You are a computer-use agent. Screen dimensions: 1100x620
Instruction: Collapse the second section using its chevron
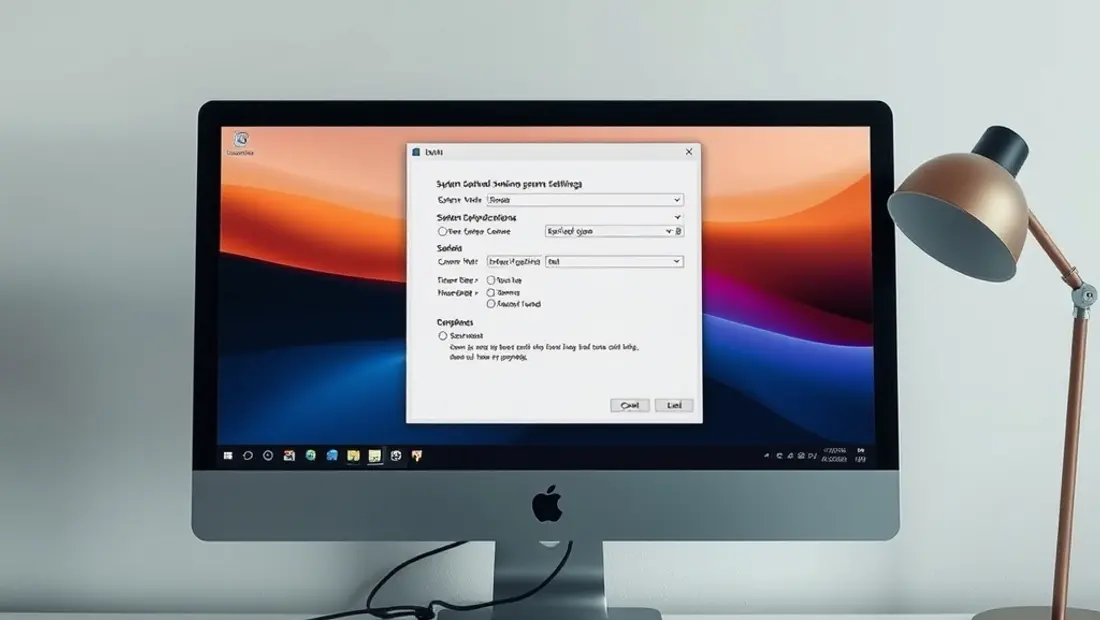[677, 217]
